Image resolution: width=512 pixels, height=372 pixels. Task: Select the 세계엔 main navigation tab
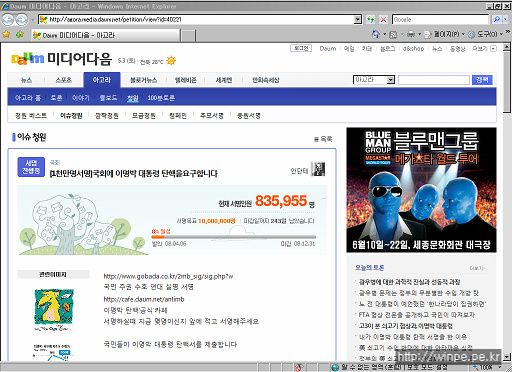pyautogui.click(x=224, y=80)
